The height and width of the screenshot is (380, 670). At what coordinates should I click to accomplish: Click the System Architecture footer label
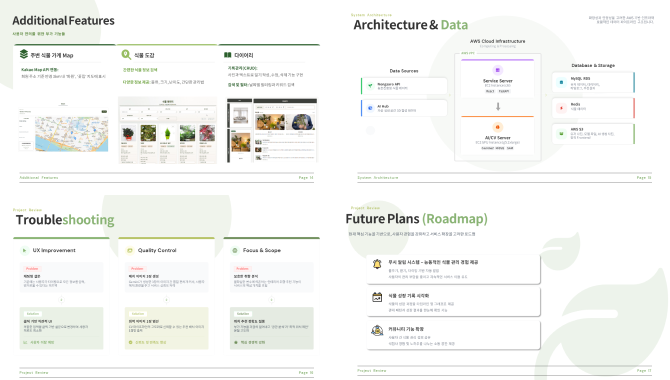coord(378,177)
